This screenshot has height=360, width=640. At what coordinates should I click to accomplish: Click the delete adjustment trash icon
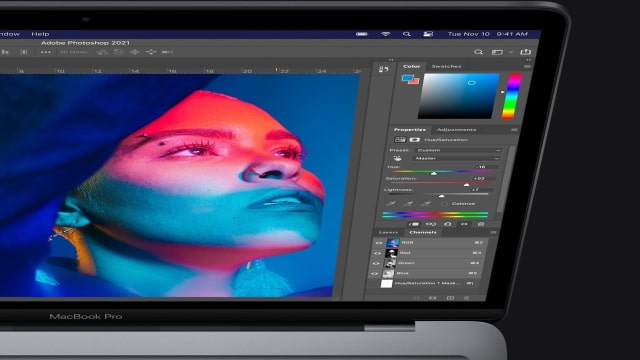pyautogui.click(x=481, y=224)
